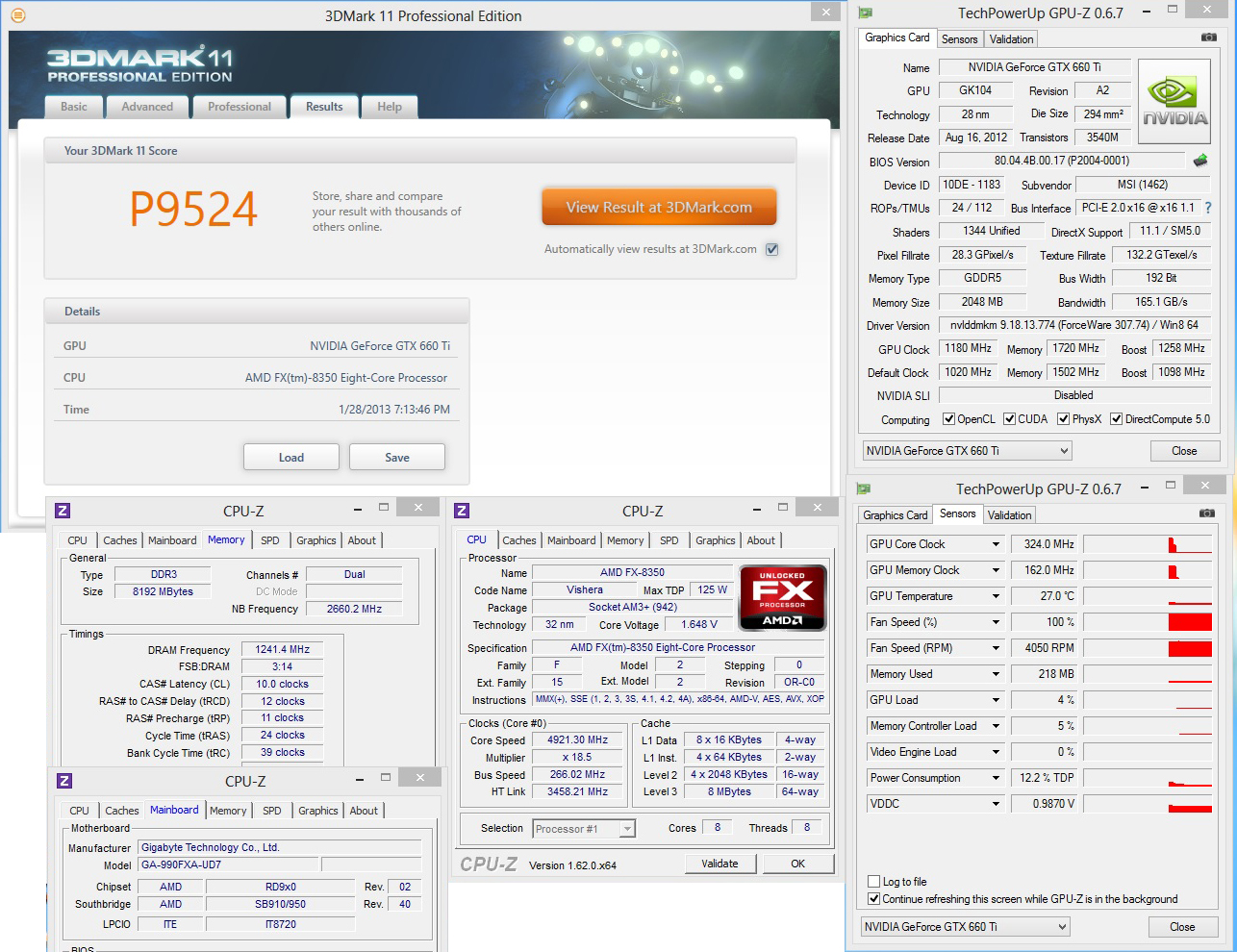Click the purple Z icon of the CPU-Z Mainboard window
Viewport: 1237px width, 952px height.
pos(64,781)
